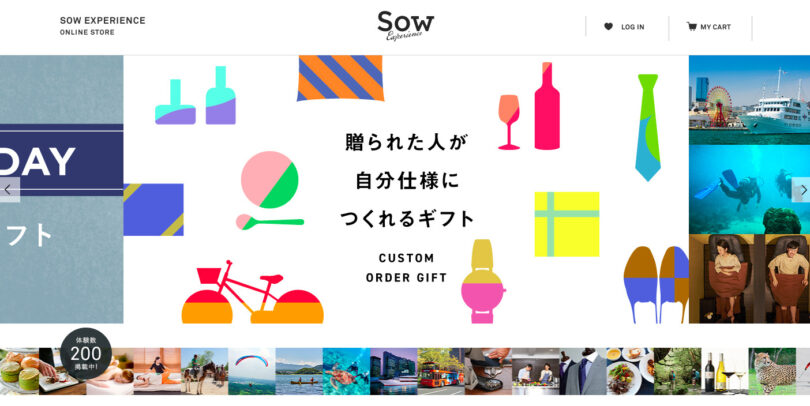Click the heart icon beside LOG IN

[608, 26]
